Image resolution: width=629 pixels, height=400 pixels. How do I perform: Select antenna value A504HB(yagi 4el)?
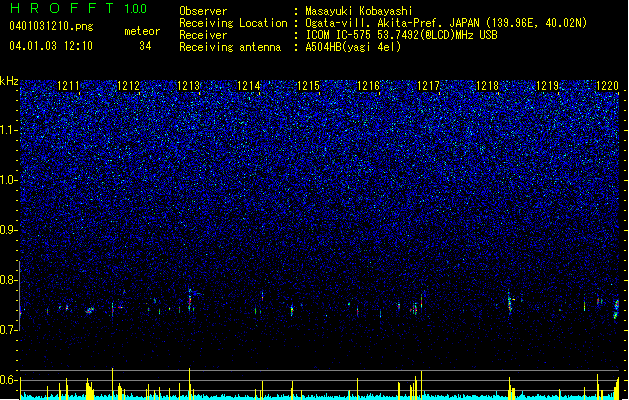(353, 47)
